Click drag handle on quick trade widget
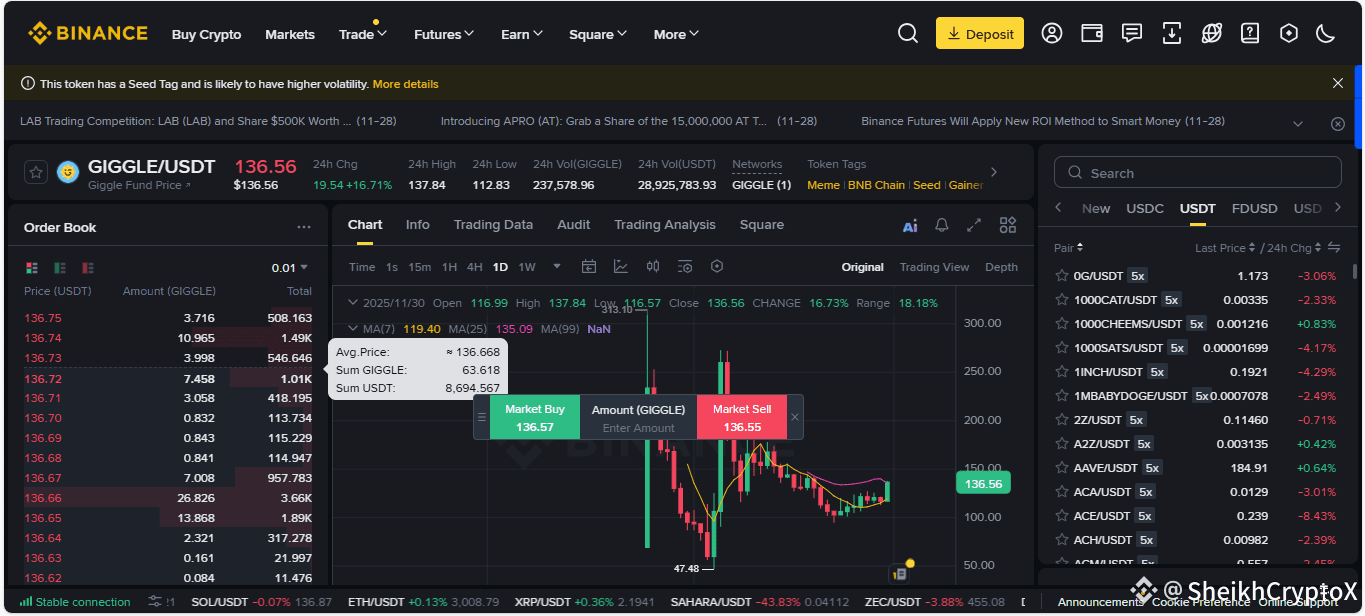The width and height of the screenshot is (1365, 616). [482, 417]
